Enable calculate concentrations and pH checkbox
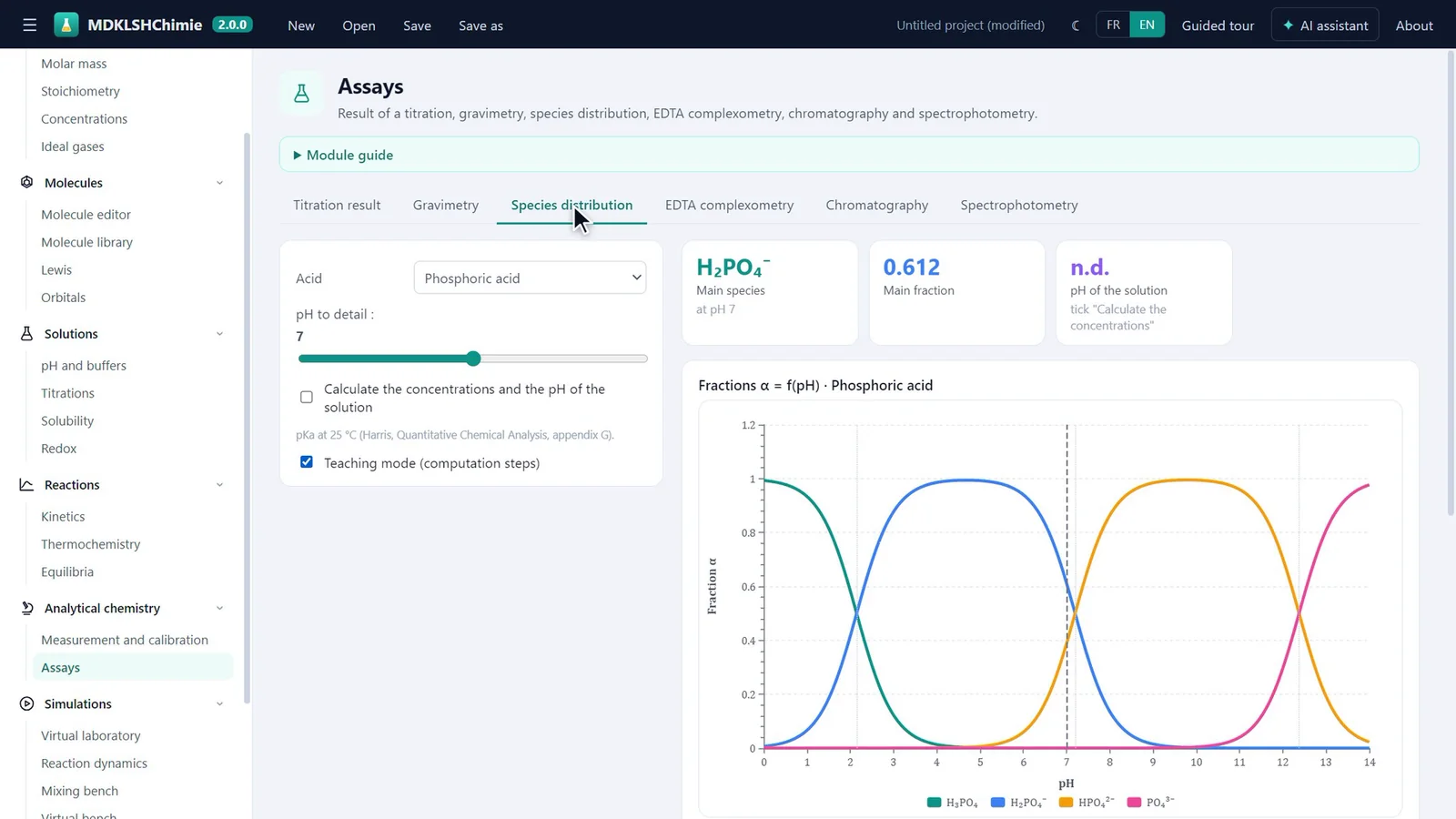 coord(307,398)
